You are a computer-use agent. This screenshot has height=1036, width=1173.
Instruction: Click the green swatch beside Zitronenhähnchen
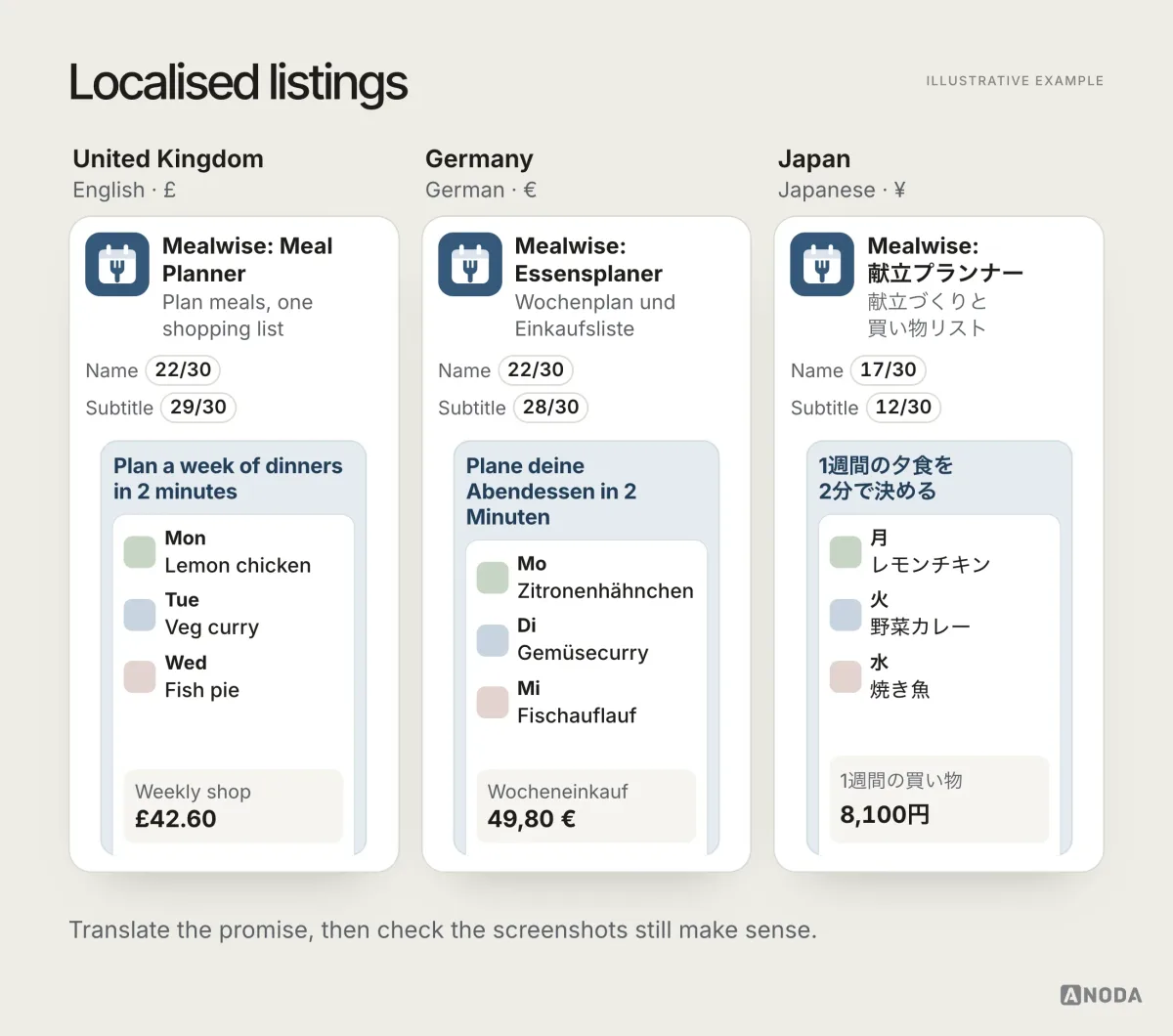coord(493,578)
